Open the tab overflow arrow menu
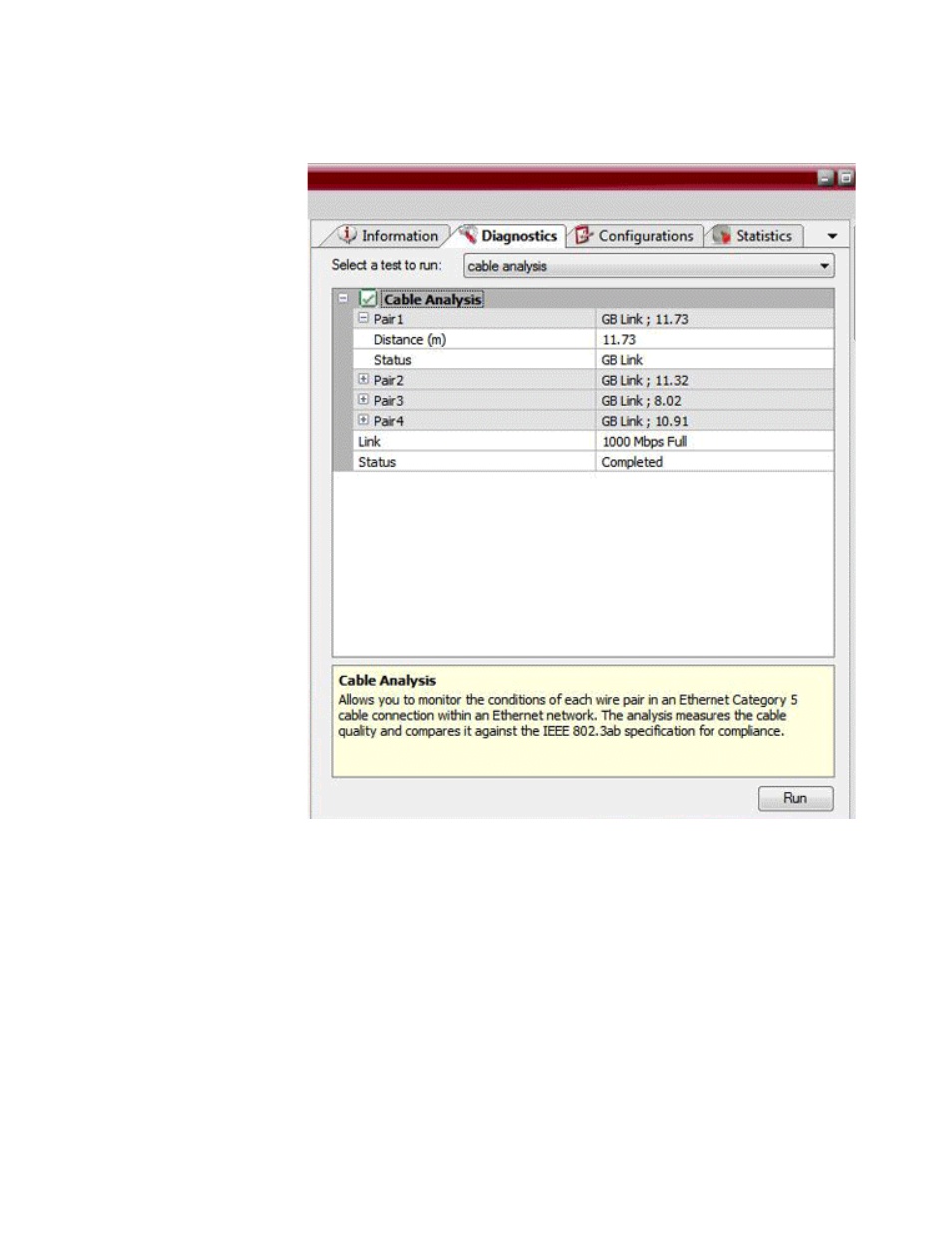952x1233 pixels. point(832,237)
